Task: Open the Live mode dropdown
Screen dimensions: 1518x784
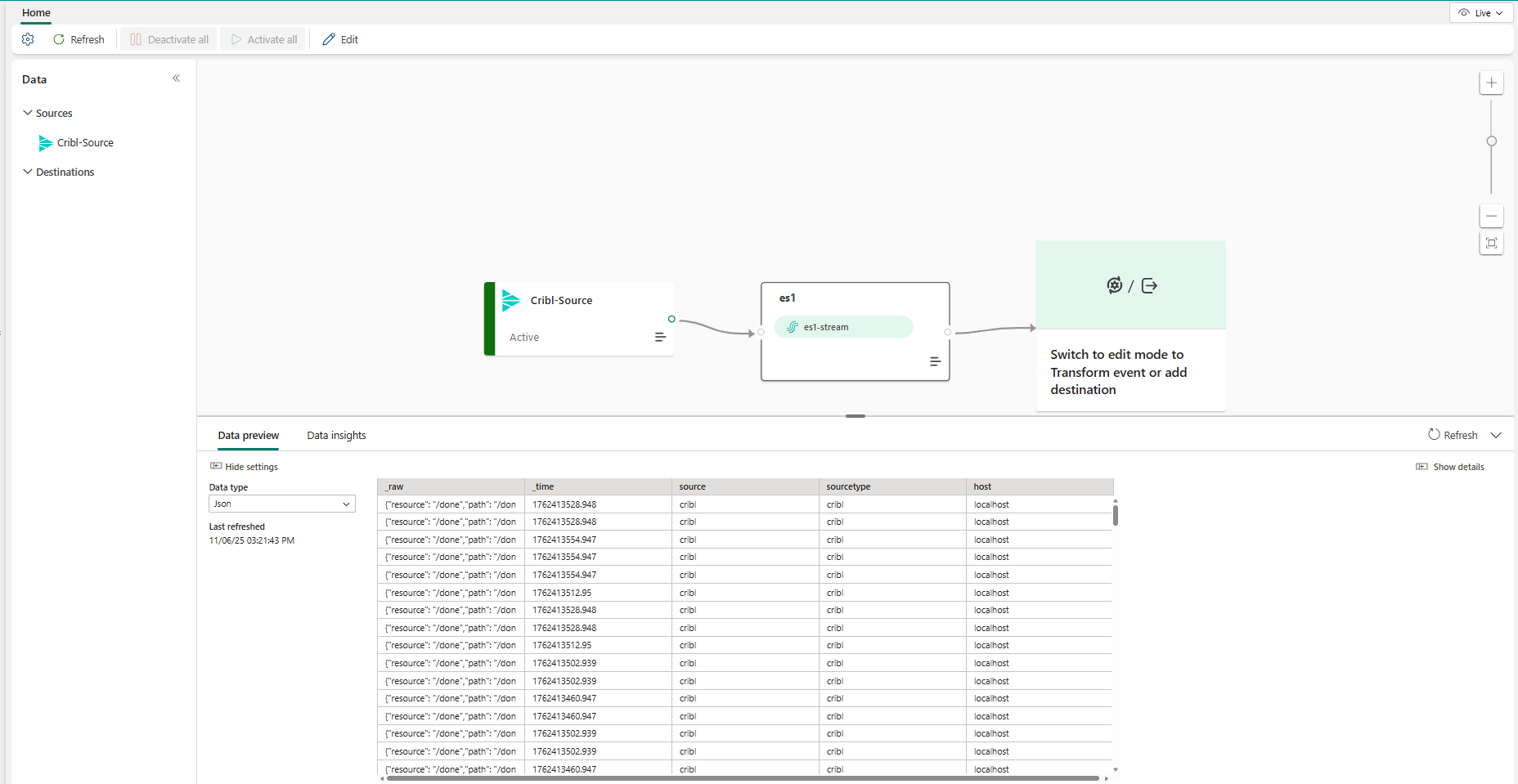Action: pyautogui.click(x=1481, y=13)
